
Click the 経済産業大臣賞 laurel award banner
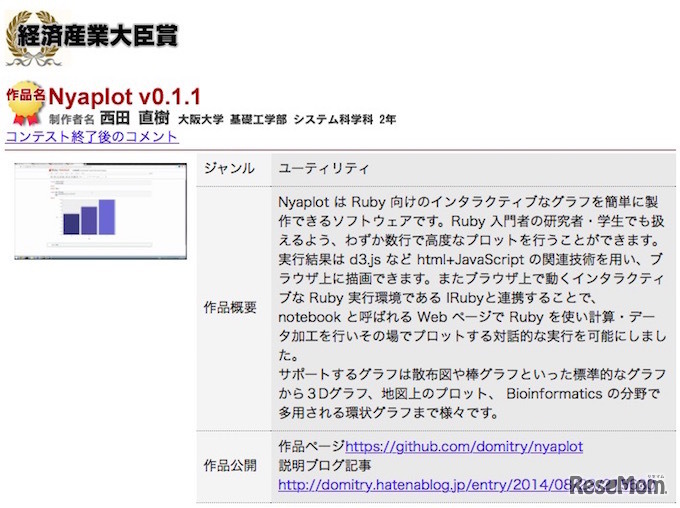(92, 39)
